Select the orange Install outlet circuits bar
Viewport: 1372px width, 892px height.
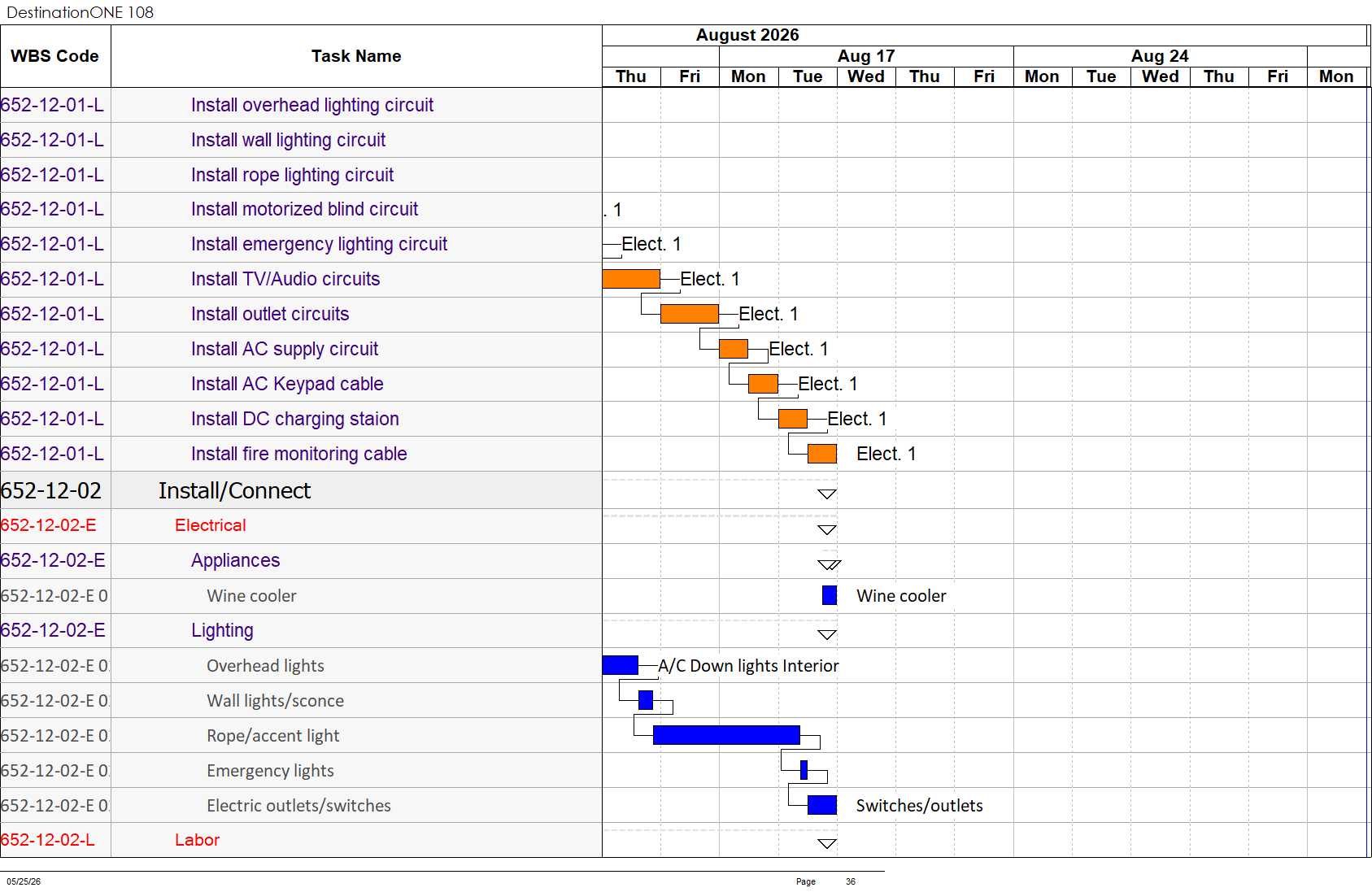tap(690, 314)
